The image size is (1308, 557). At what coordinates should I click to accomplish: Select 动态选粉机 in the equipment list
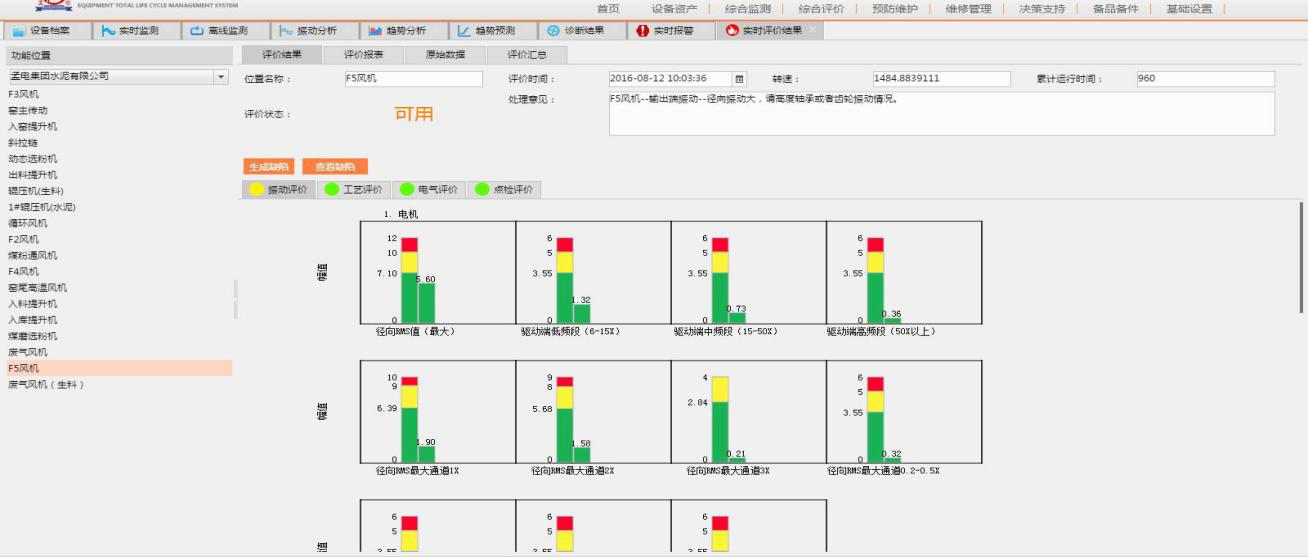[x=33, y=158]
